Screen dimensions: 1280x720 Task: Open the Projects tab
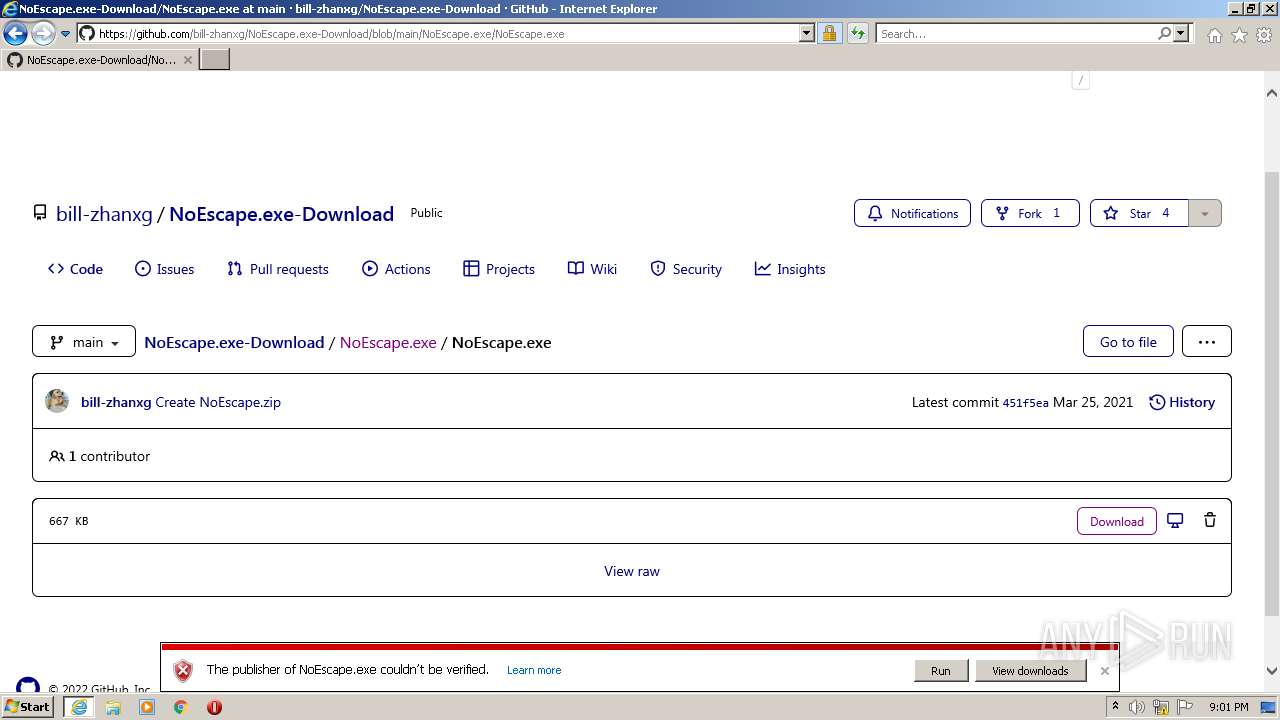point(498,269)
